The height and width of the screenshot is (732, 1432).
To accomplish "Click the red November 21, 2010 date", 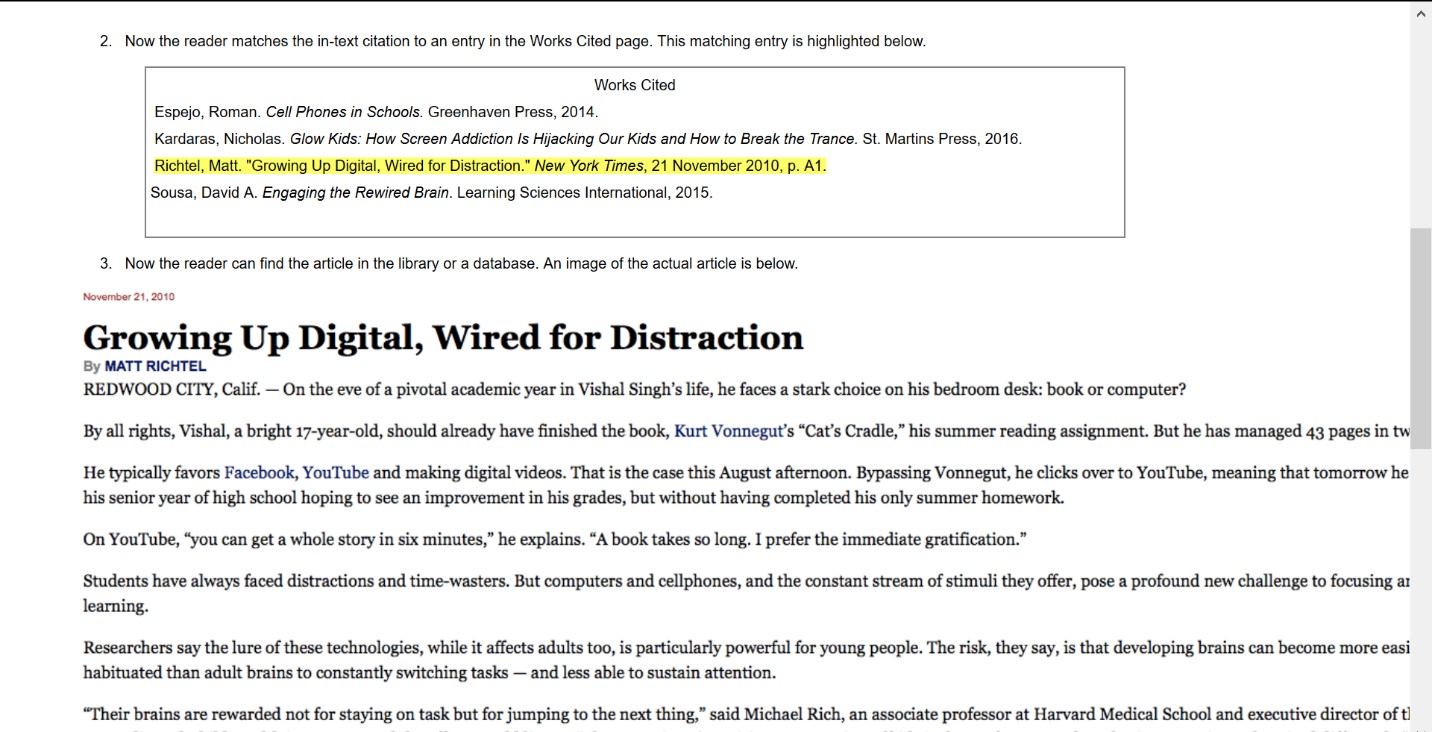I will [129, 297].
